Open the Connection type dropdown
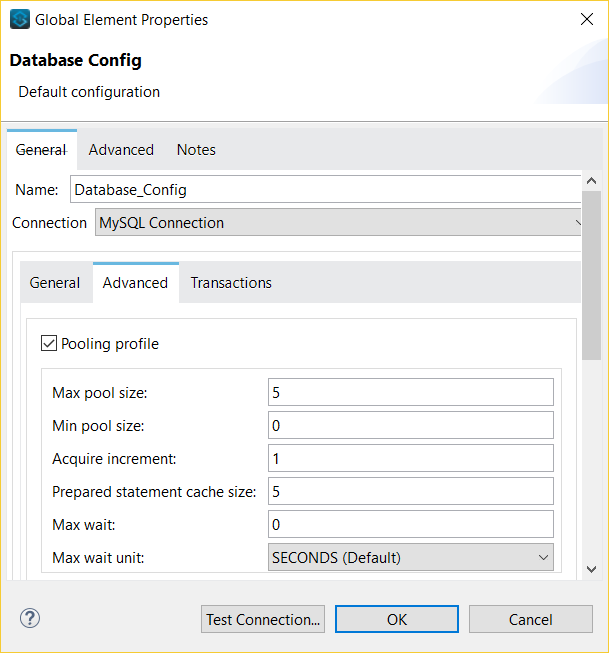609x653 pixels. (340, 223)
